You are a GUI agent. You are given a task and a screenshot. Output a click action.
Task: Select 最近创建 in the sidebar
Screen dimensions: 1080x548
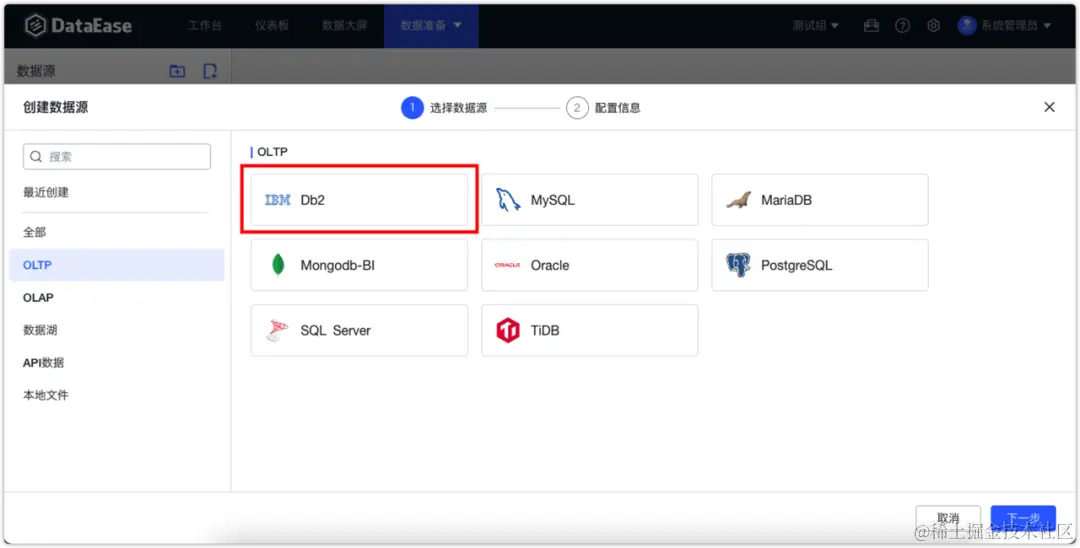pos(46,192)
